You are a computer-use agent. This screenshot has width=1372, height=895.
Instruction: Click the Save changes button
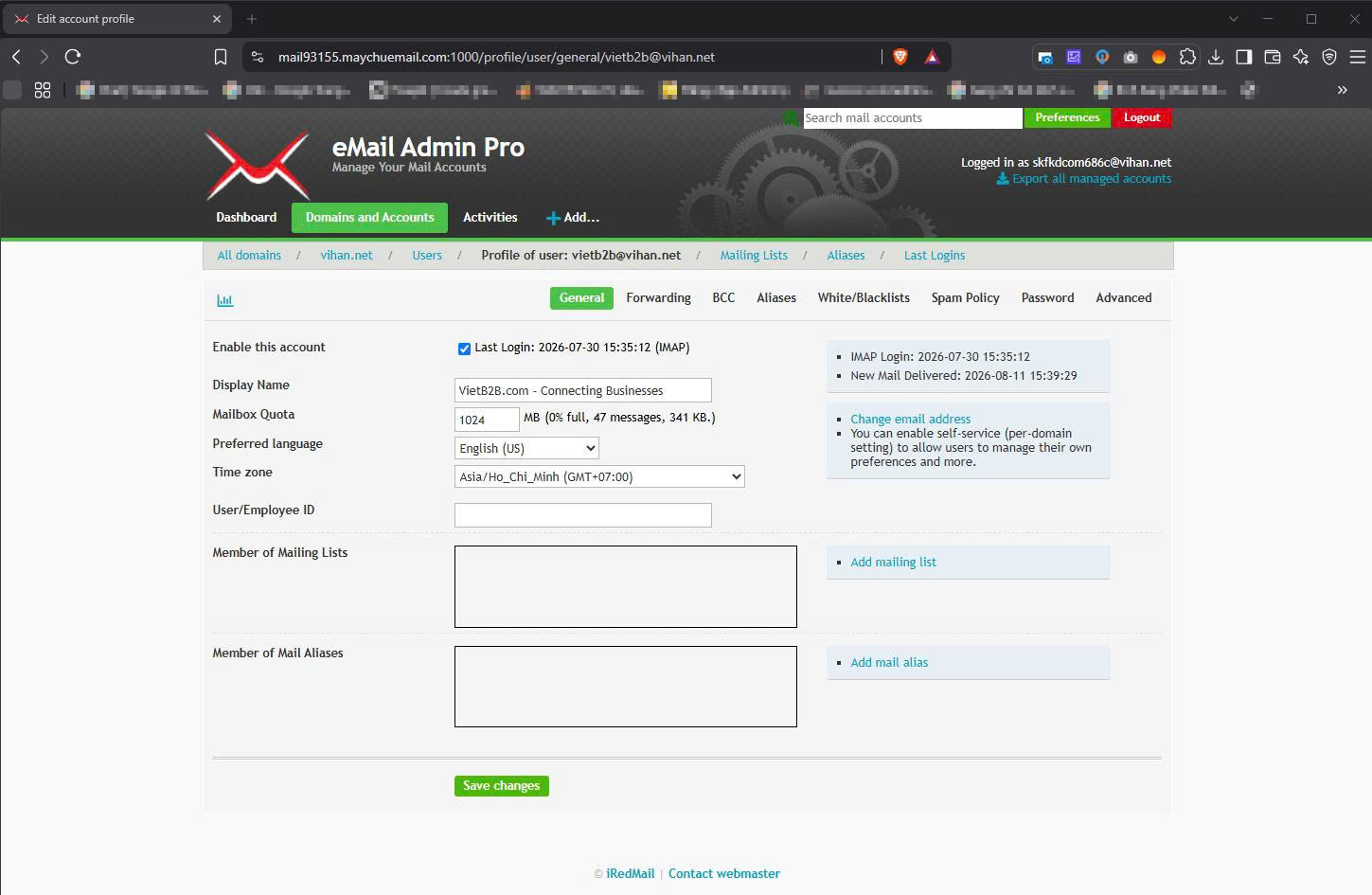point(502,786)
